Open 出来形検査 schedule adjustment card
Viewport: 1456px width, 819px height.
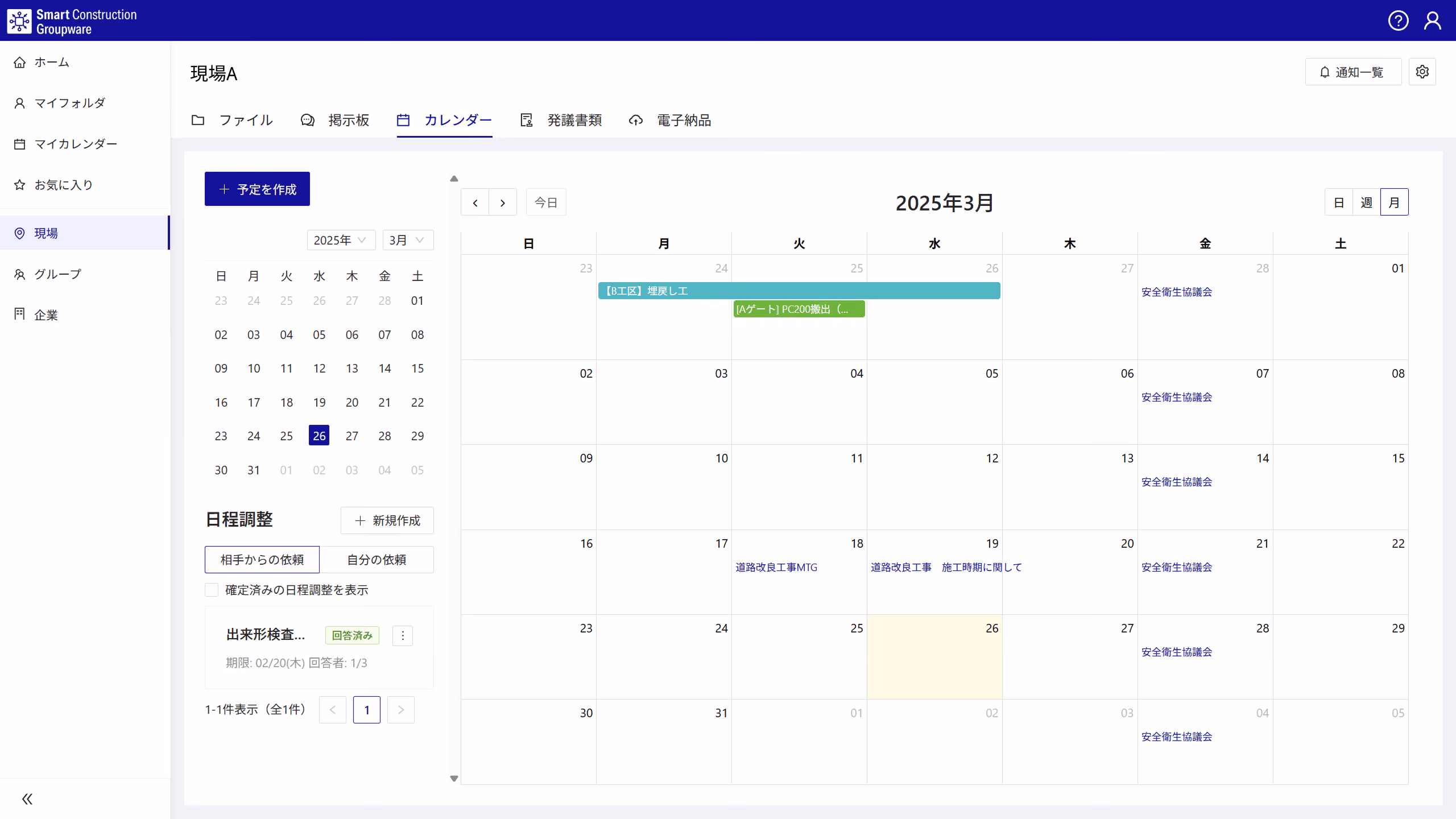click(x=319, y=648)
